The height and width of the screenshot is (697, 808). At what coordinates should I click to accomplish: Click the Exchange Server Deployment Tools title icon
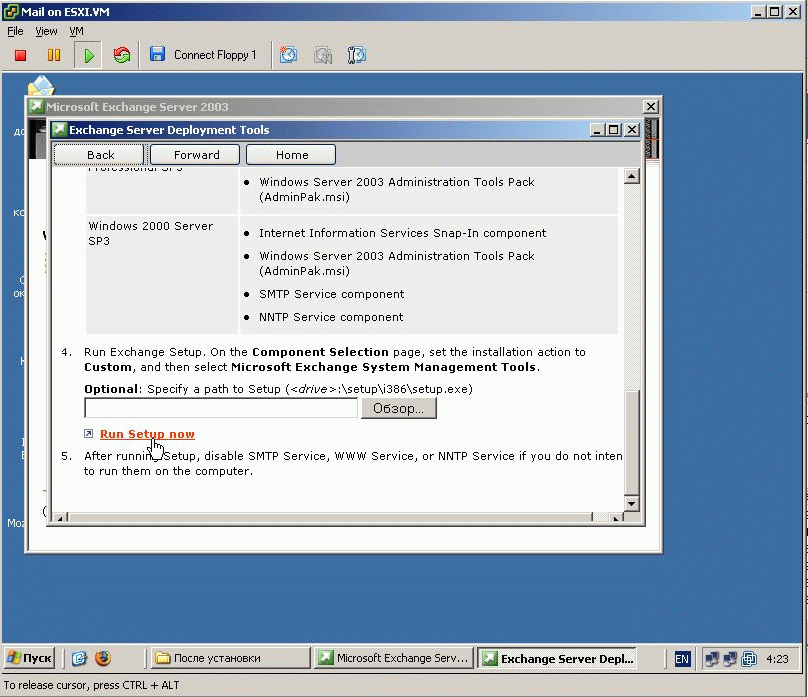click(x=60, y=129)
